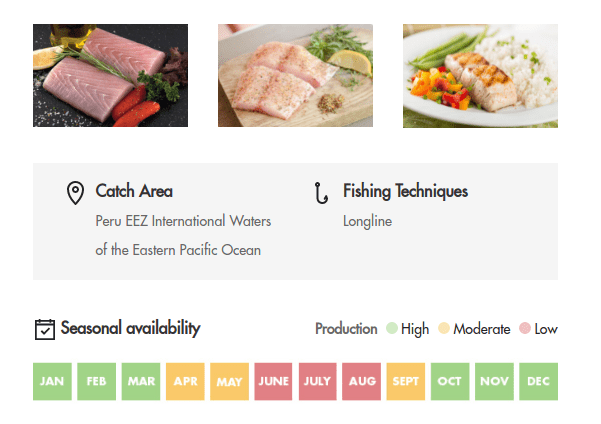Screen dimensions: 601x424
Task: Select the OCT month tile
Action: tap(450, 381)
